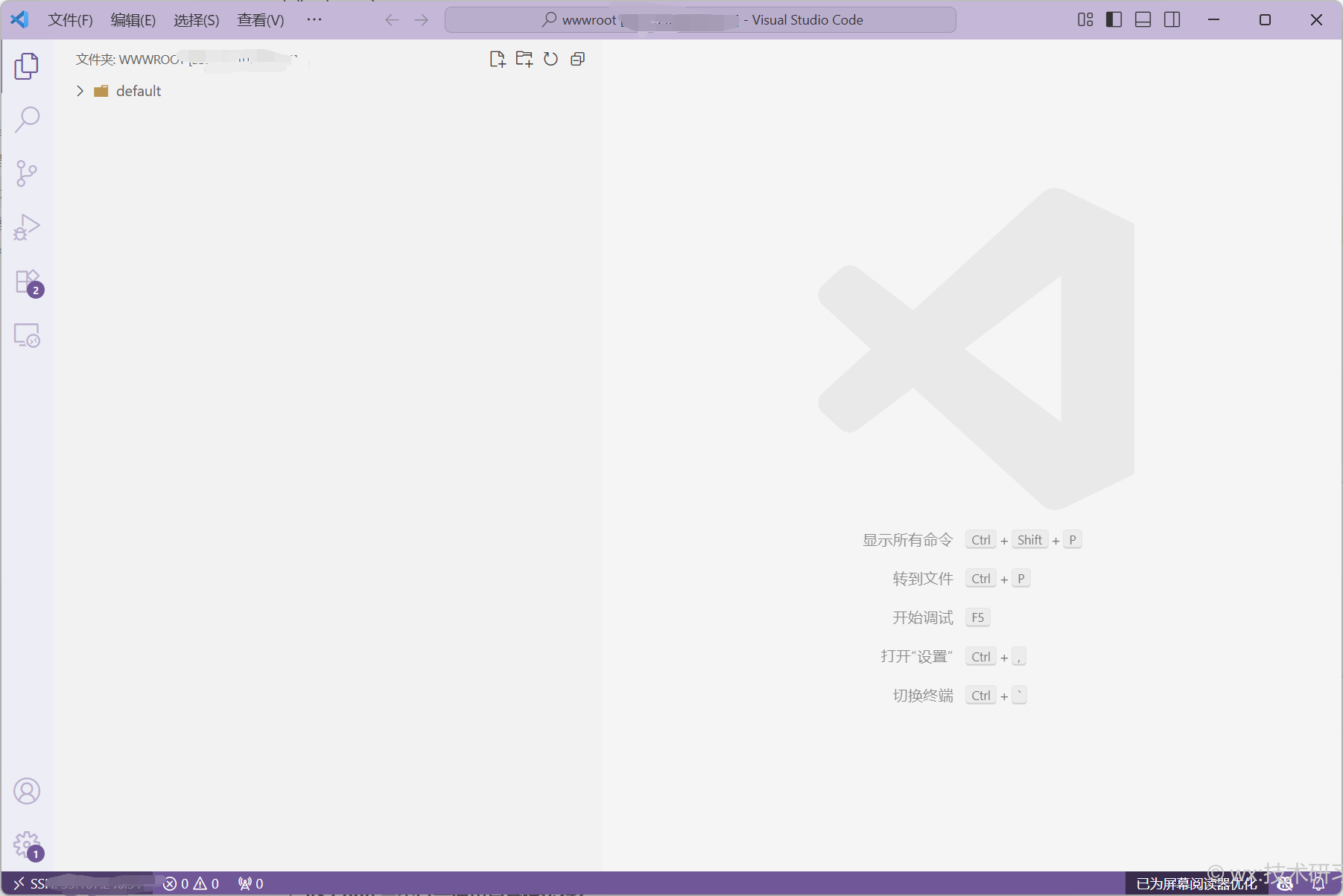Open Run and Debug view
The width and height of the screenshot is (1343, 896).
[27, 226]
